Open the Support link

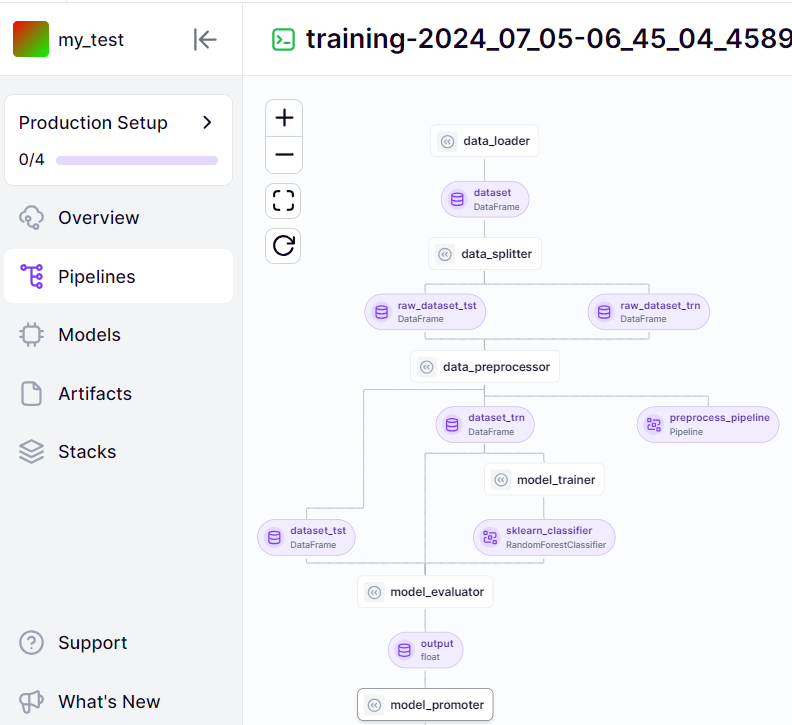[92, 643]
